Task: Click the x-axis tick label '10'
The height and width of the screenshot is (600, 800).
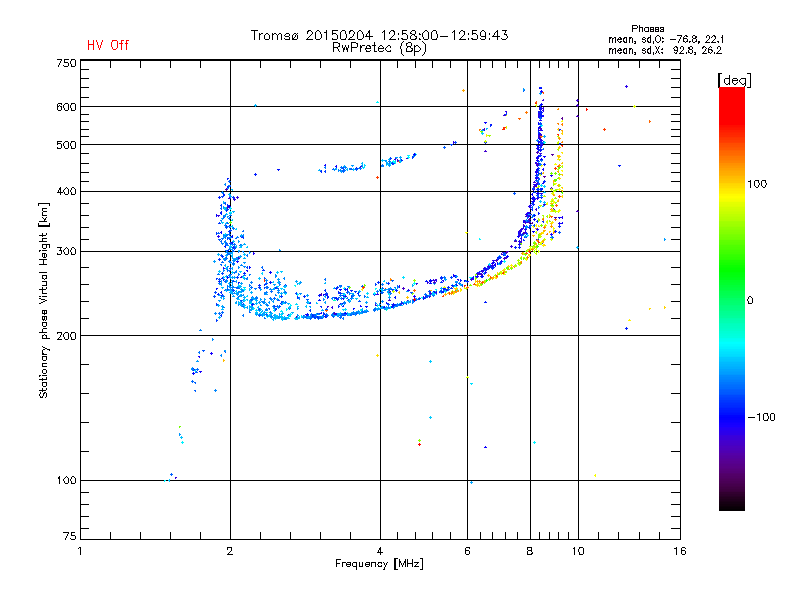Action: click(x=578, y=551)
